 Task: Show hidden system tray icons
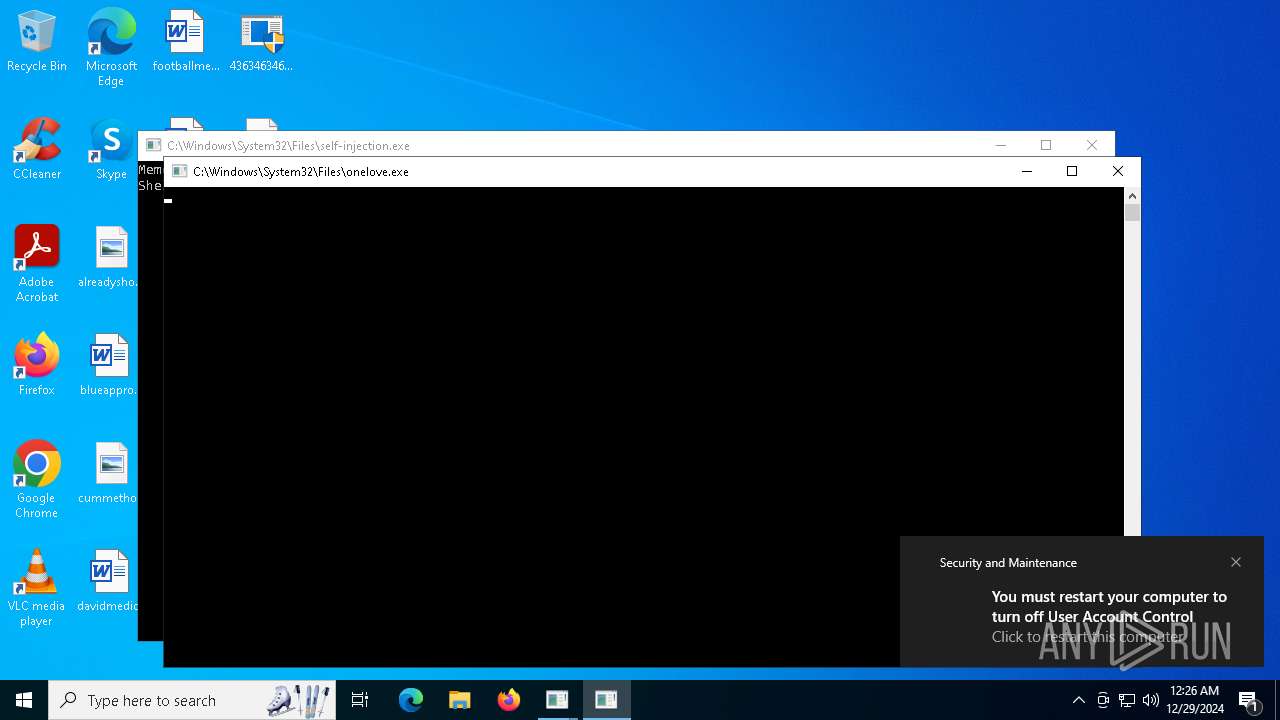click(1078, 700)
